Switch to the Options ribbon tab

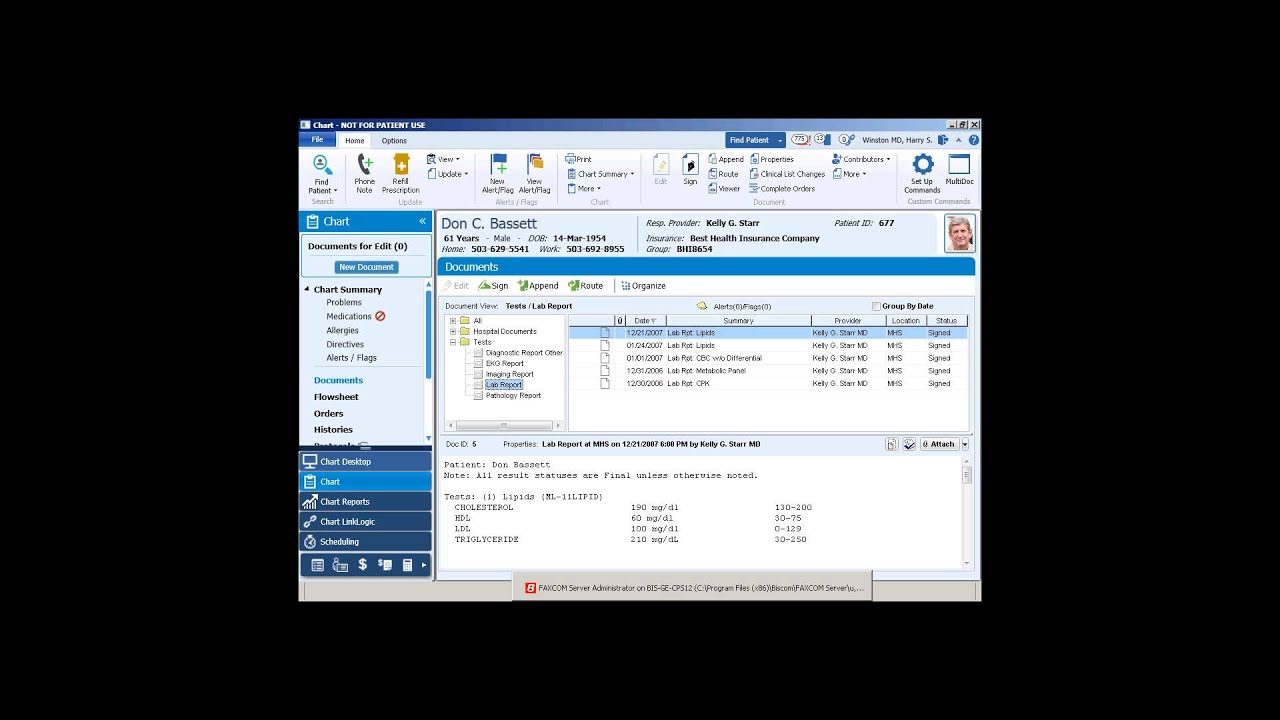click(x=394, y=141)
